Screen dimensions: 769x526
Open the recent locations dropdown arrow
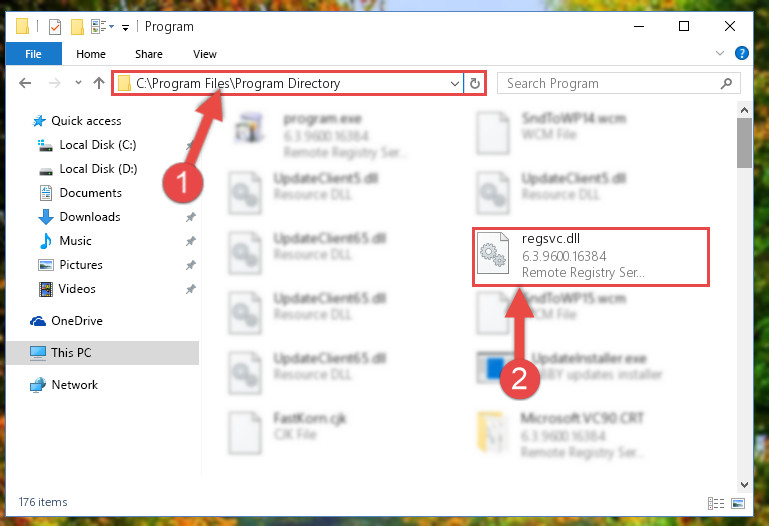tap(78, 83)
